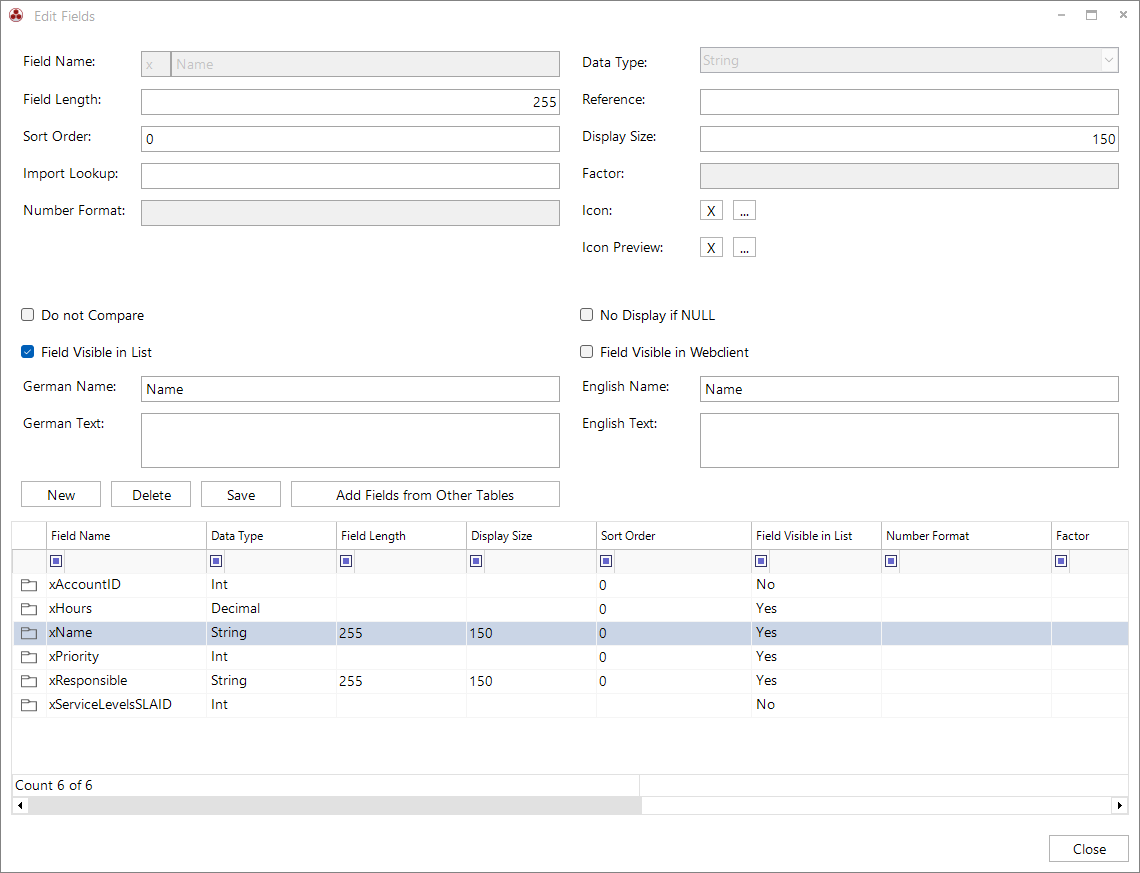The width and height of the screenshot is (1140, 873).
Task: Click Add Fields from Other Tables
Action: (x=425, y=494)
